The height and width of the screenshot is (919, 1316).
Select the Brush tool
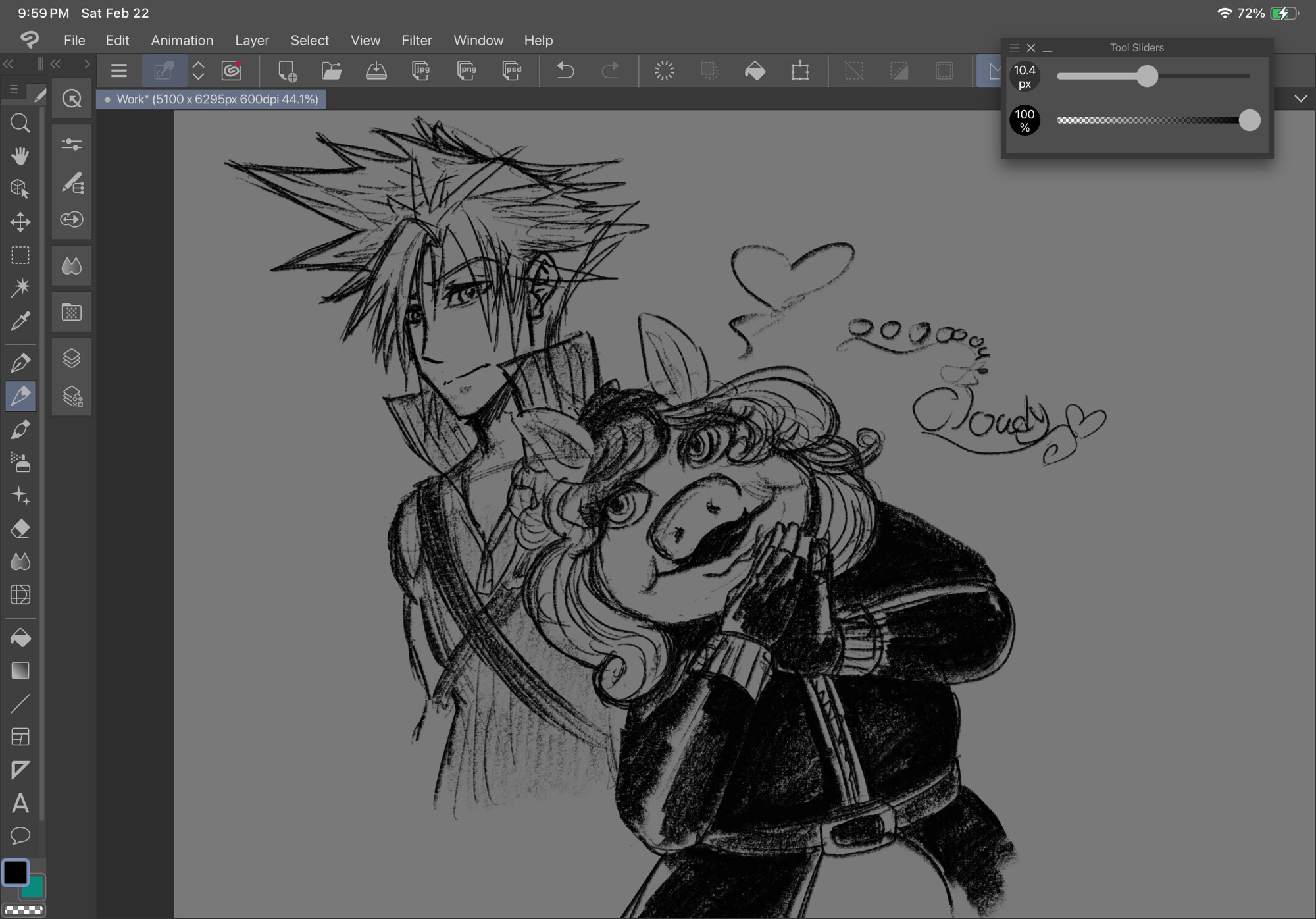[20, 429]
